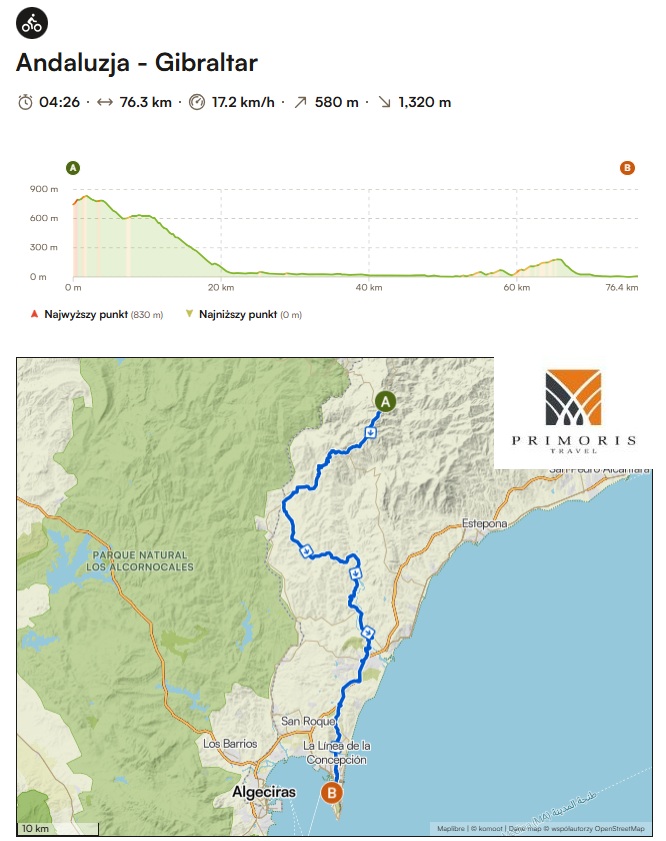
Task: Click the Primoris Travel logo
Action: pos(573,411)
